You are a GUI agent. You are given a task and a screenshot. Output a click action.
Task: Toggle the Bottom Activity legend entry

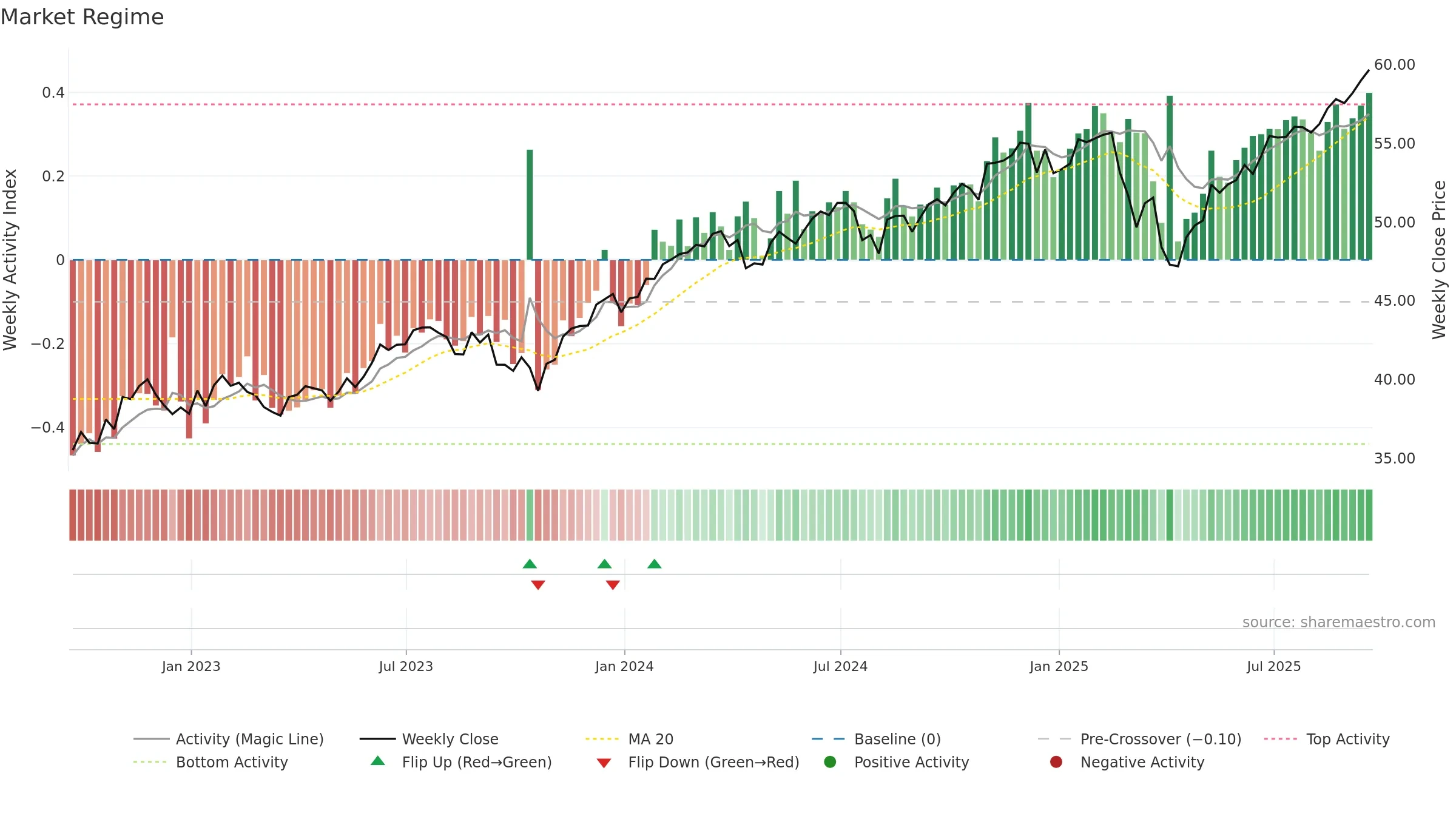(211, 762)
